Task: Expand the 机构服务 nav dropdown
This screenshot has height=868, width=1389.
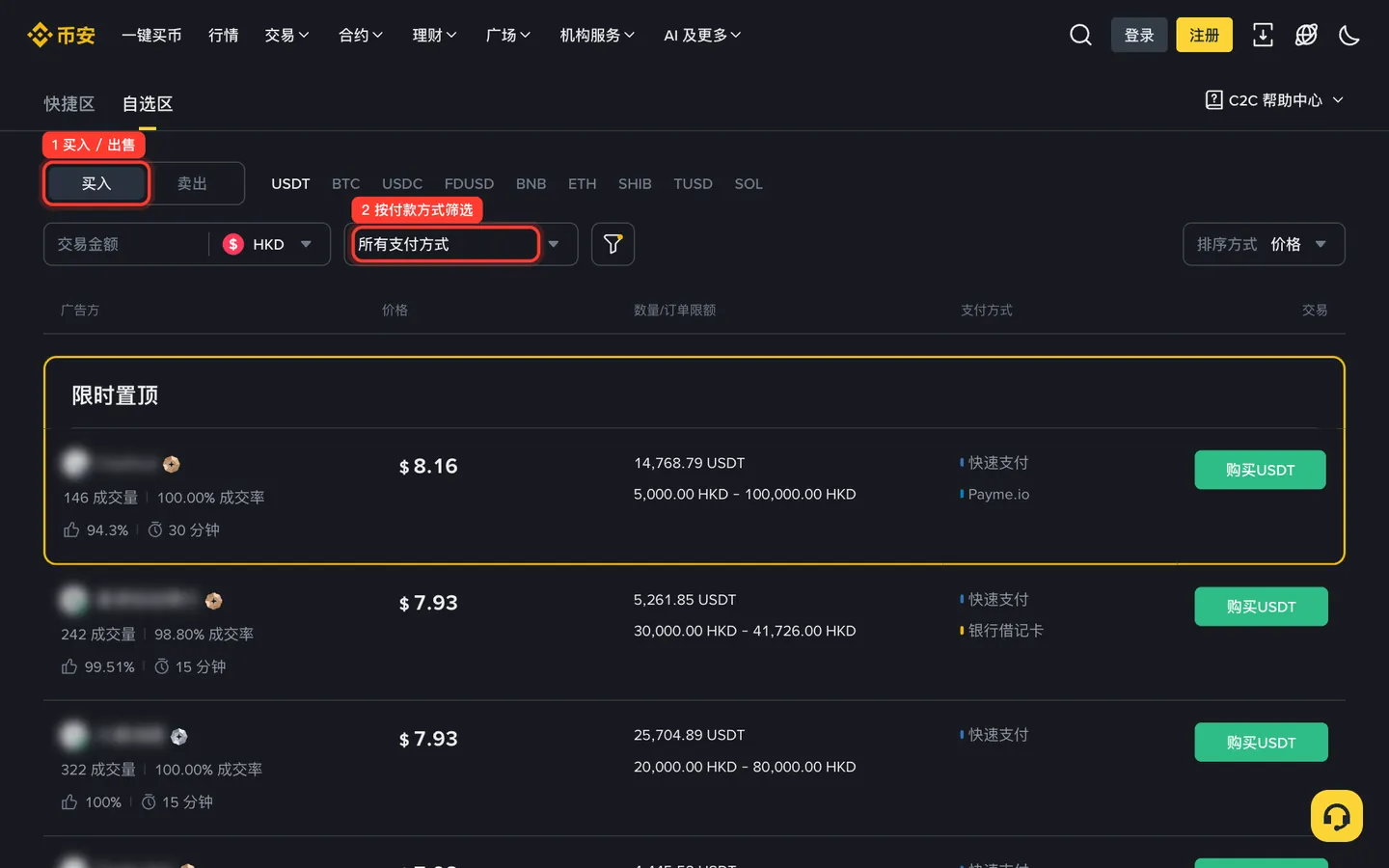Action: click(x=597, y=36)
